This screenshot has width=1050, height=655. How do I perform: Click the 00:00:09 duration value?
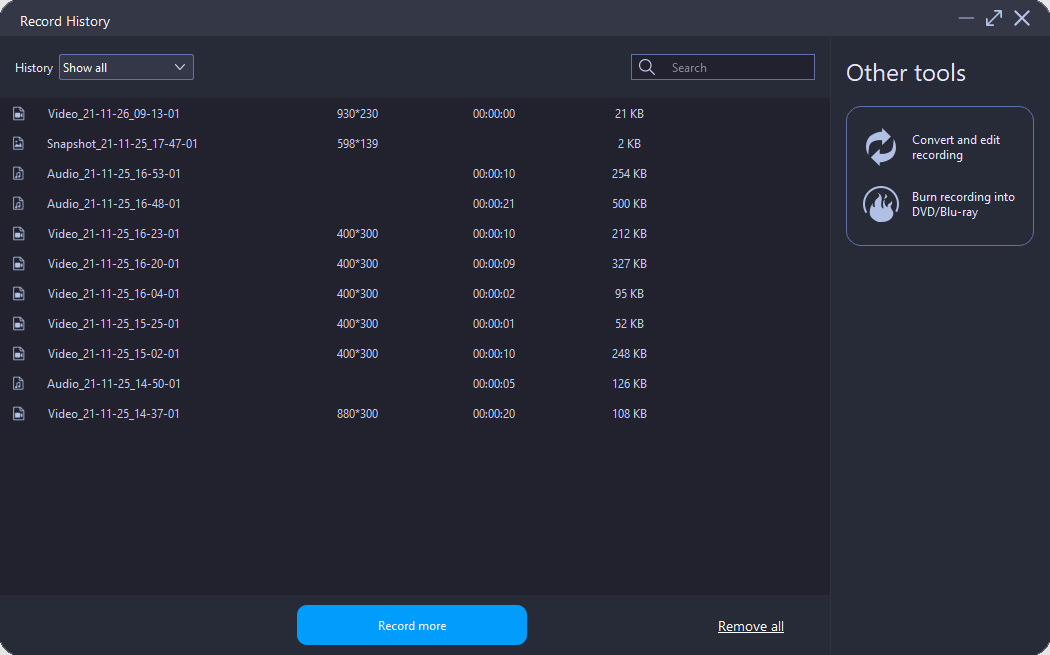[x=494, y=264]
